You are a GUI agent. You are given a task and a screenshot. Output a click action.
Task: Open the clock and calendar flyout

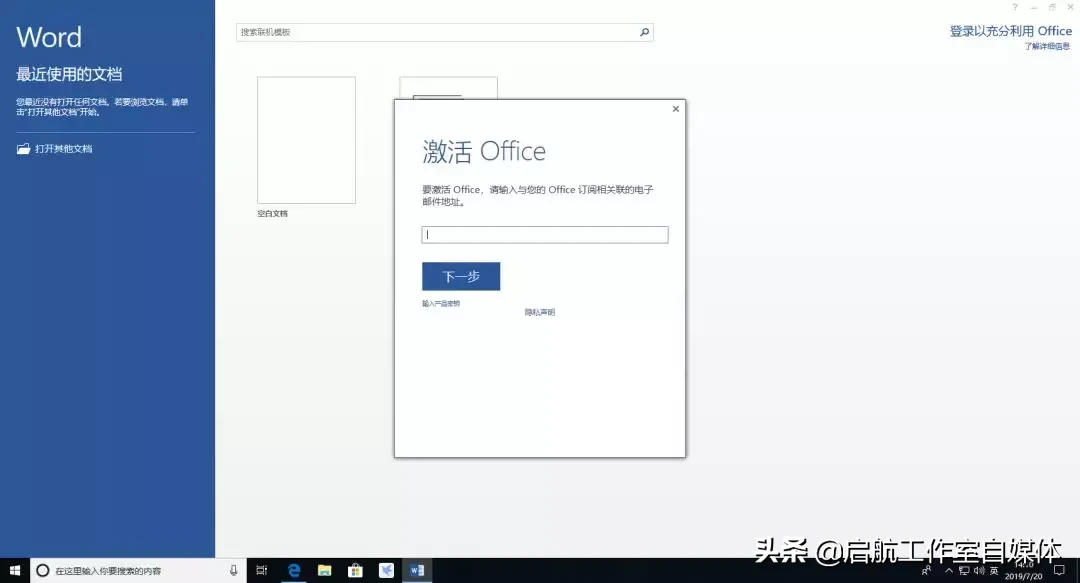click(x=1024, y=571)
